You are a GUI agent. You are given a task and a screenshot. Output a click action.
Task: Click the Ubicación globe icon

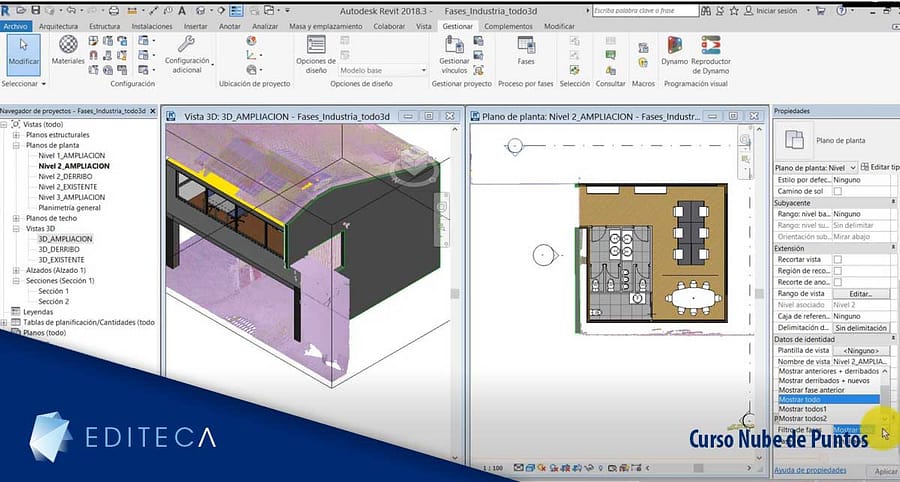click(x=251, y=41)
